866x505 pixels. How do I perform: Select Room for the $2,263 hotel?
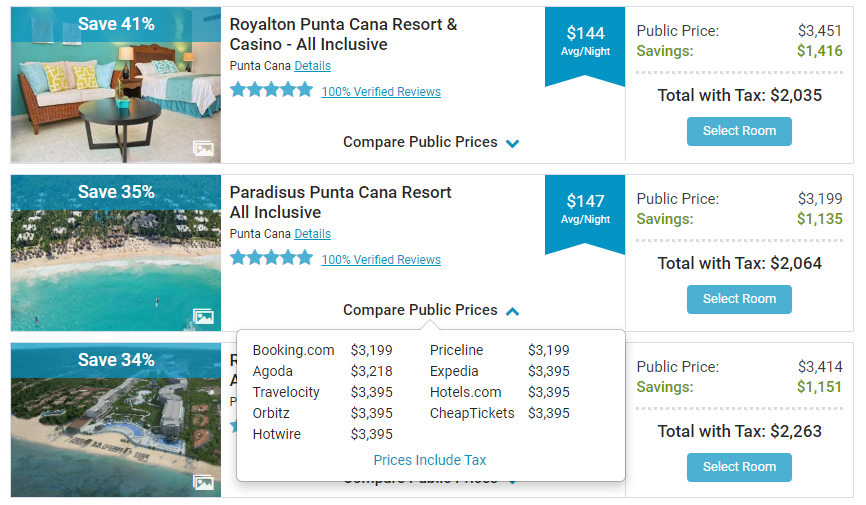click(739, 467)
